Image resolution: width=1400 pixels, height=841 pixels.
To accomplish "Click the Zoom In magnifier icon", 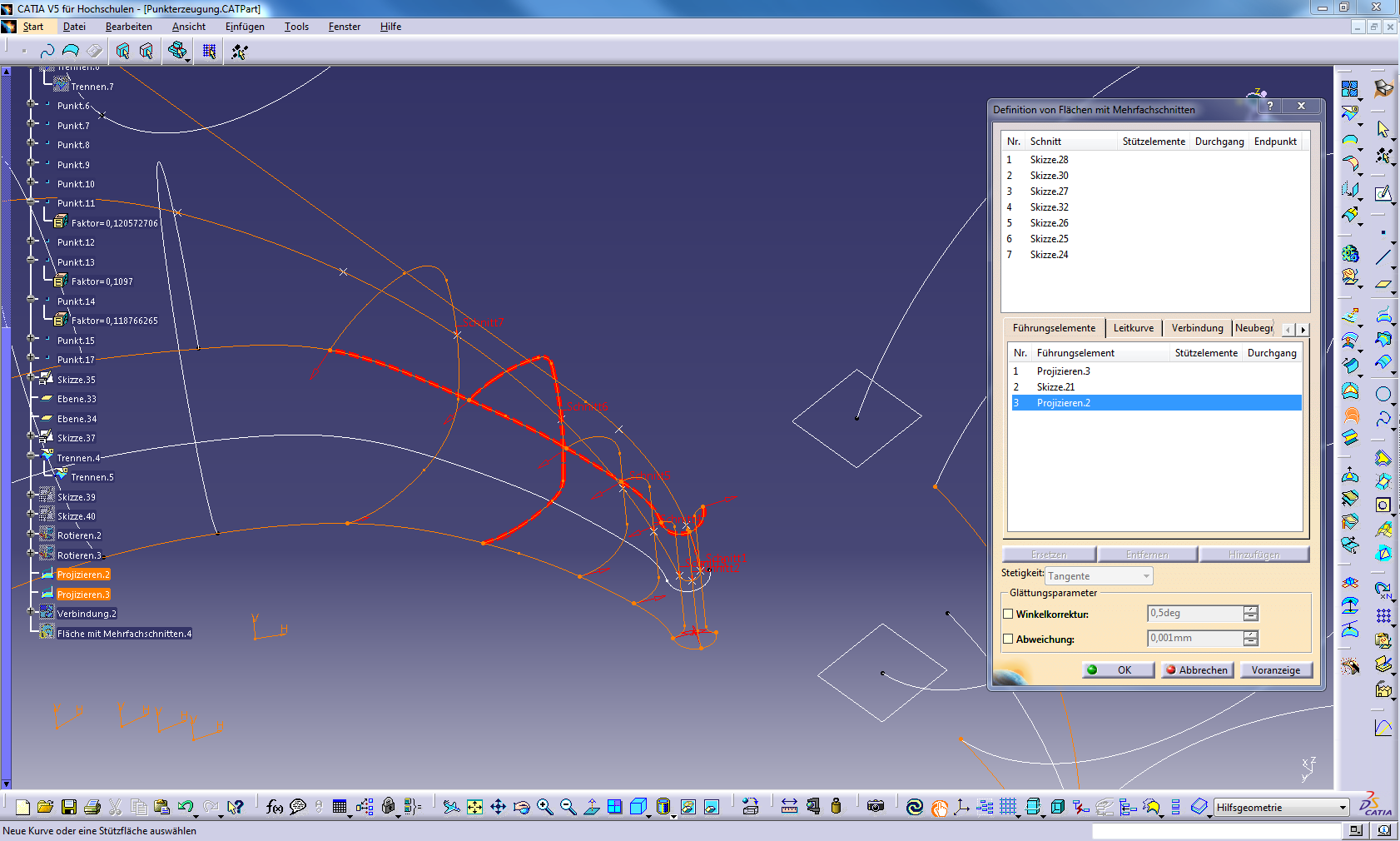I will coord(544,807).
